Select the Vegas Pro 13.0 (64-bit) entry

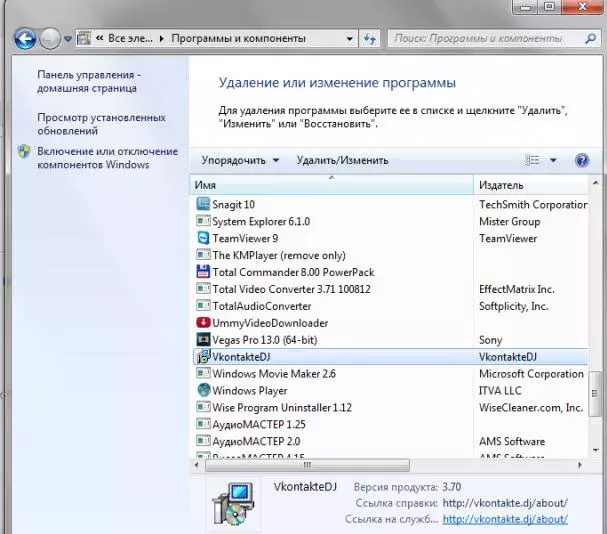click(x=390, y=340)
